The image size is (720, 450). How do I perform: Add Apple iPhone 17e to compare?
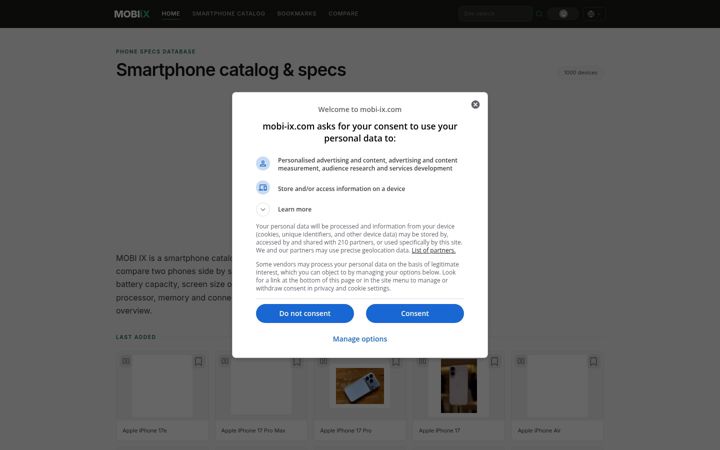pyautogui.click(x=126, y=361)
